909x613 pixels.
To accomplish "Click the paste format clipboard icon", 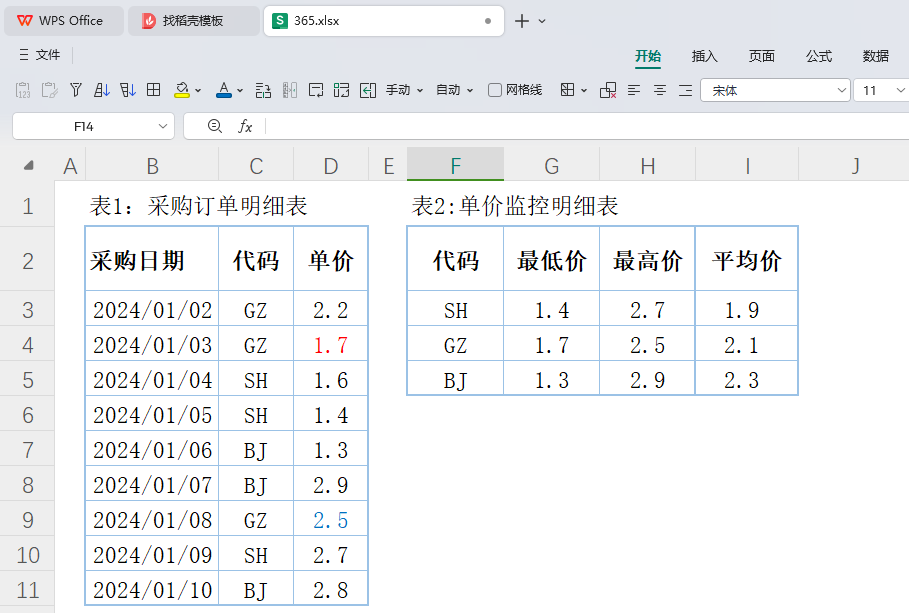I will pyautogui.click(x=49, y=90).
